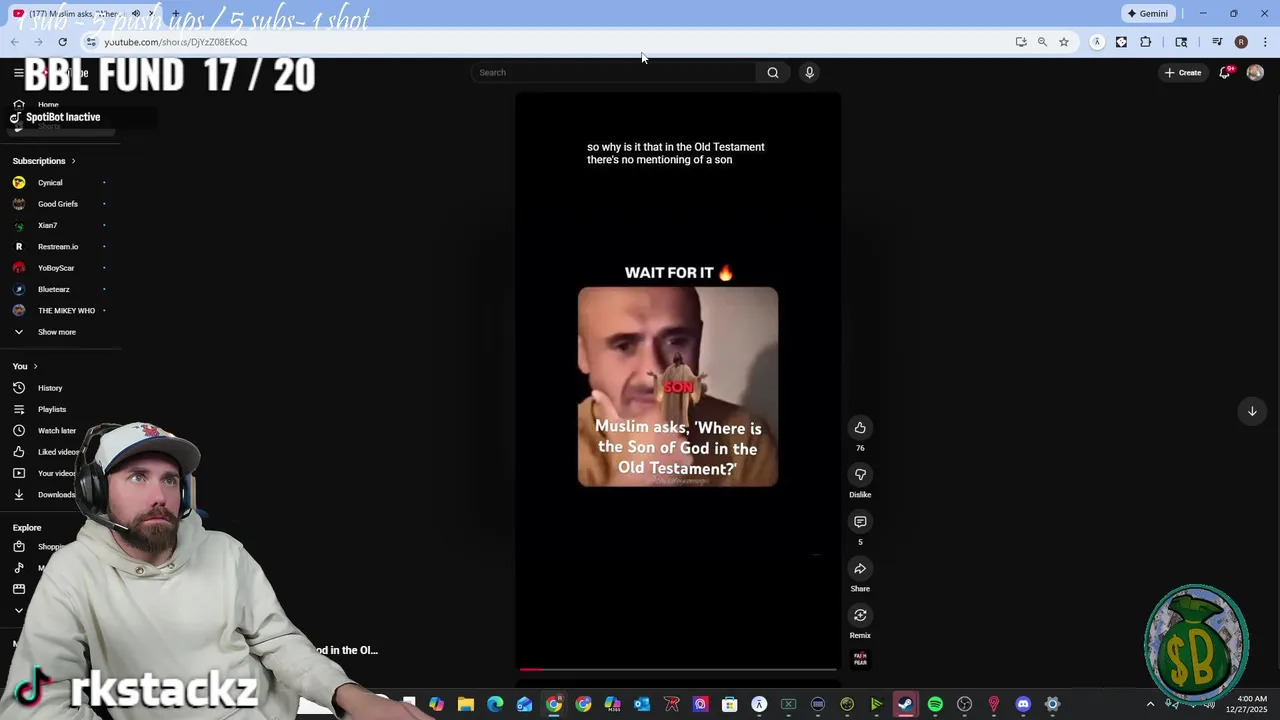
Task: Dislike the Short with the thumbs-down icon
Action: [860, 475]
